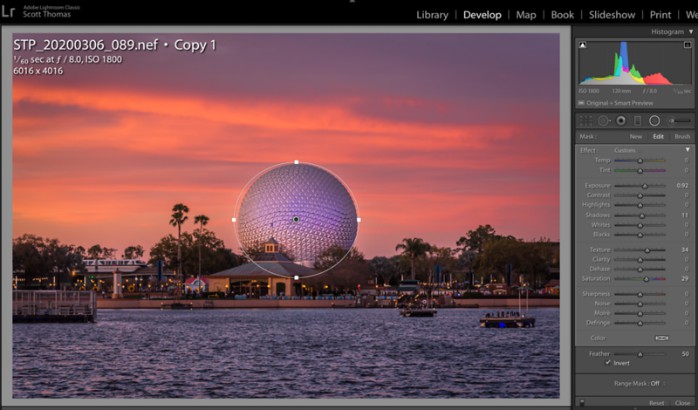Click the Scott Thomas identity plate text
The image size is (698, 410).
[47, 15]
